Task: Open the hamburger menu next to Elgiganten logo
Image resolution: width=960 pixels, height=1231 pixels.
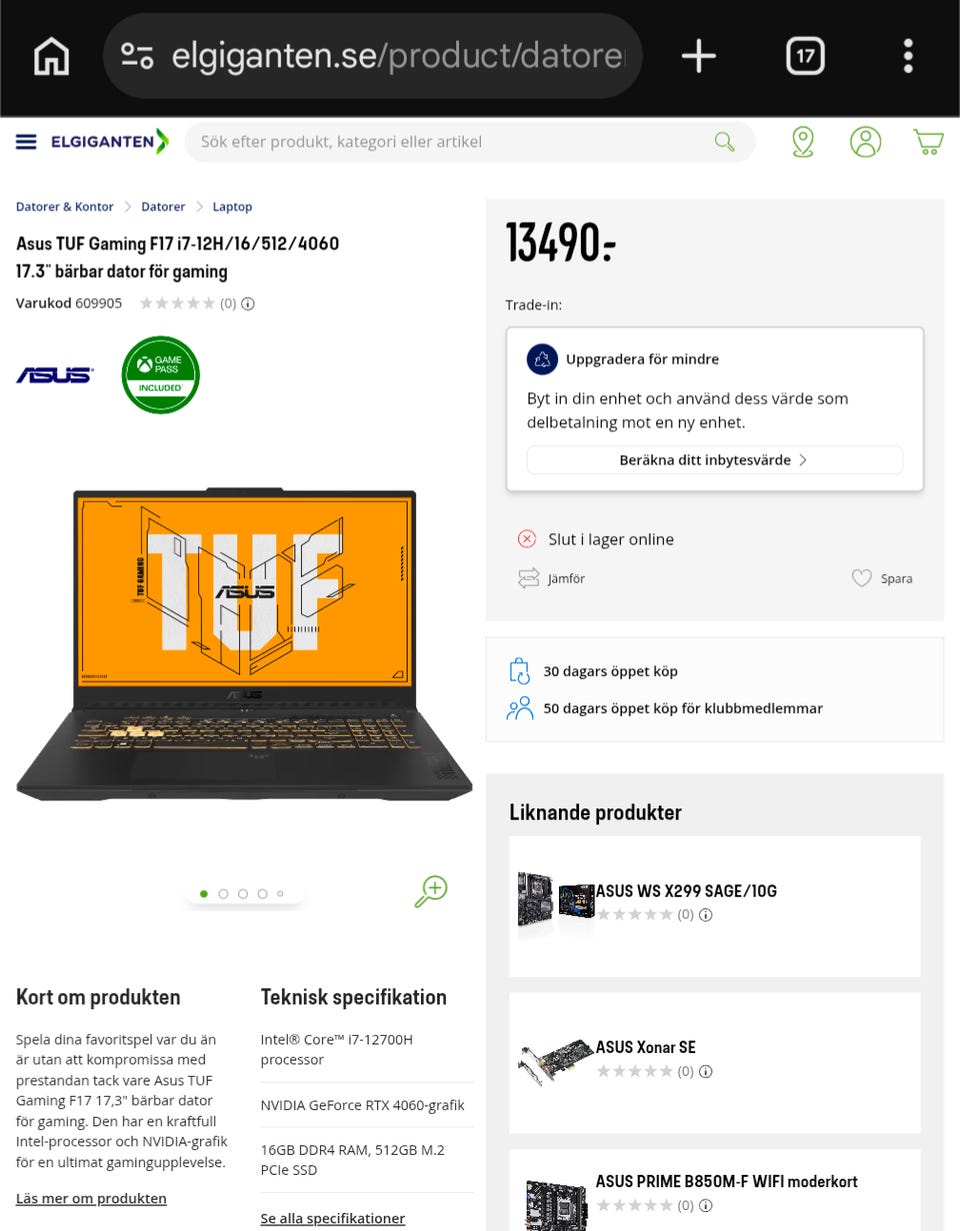Action: [x=26, y=142]
